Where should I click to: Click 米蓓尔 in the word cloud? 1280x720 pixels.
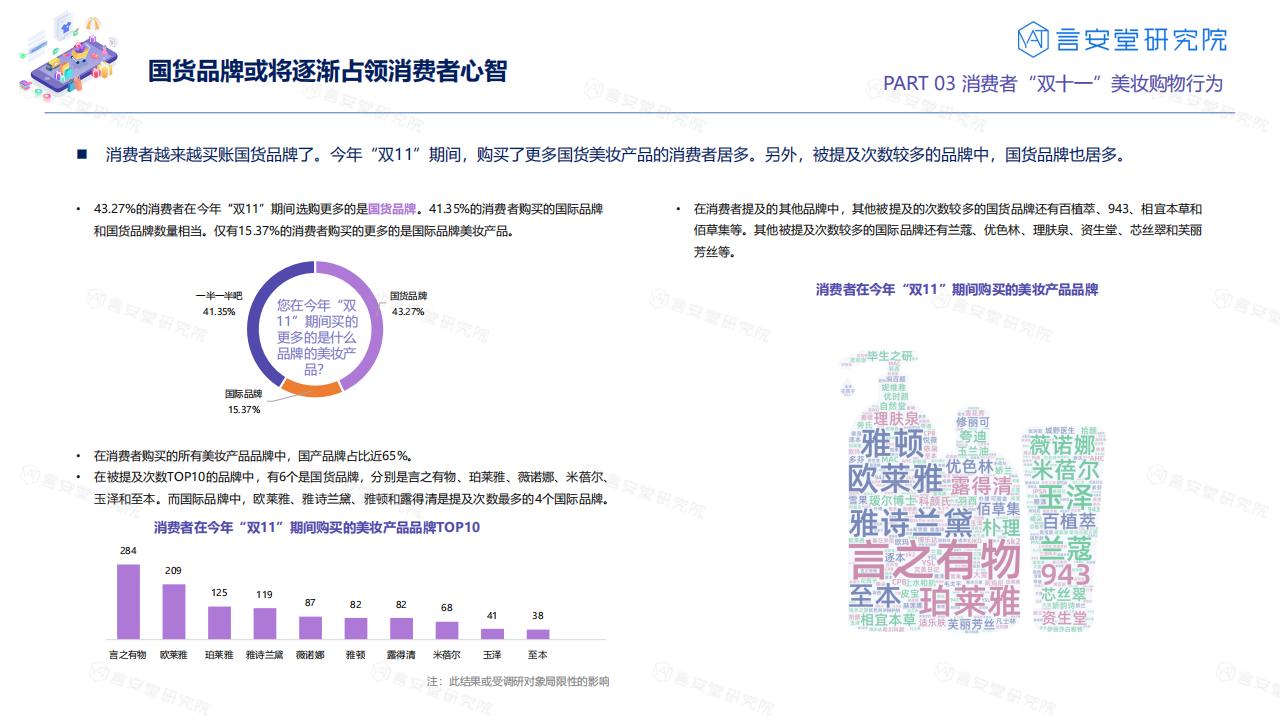click(1064, 470)
